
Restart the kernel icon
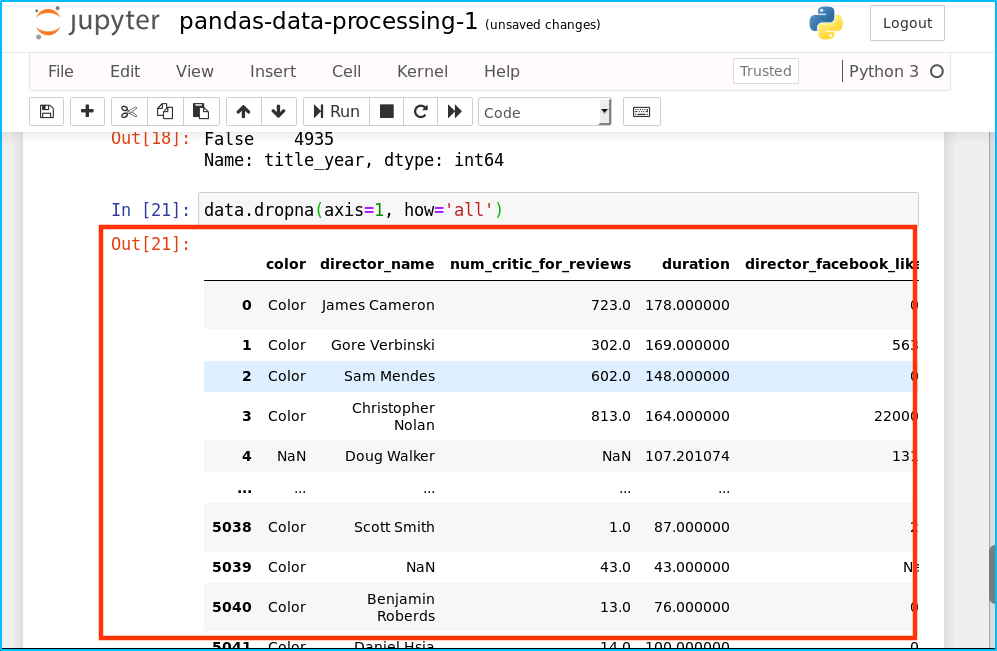[420, 112]
